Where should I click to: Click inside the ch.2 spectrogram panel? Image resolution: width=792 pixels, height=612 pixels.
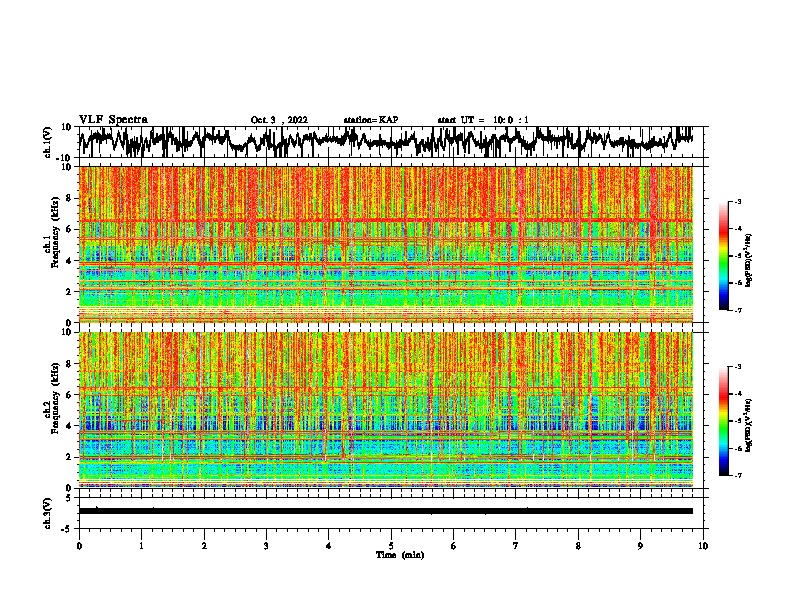pyautogui.click(x=386, y=409)
